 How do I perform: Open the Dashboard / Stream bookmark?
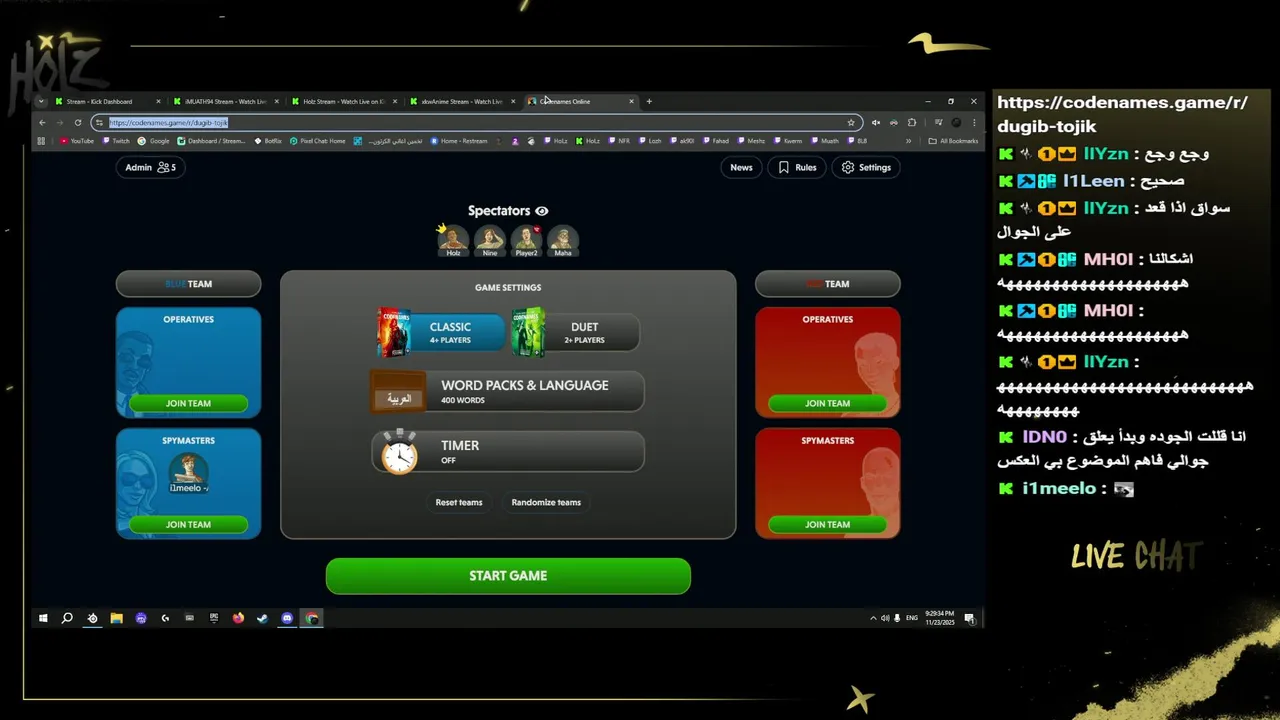(212, 141)
